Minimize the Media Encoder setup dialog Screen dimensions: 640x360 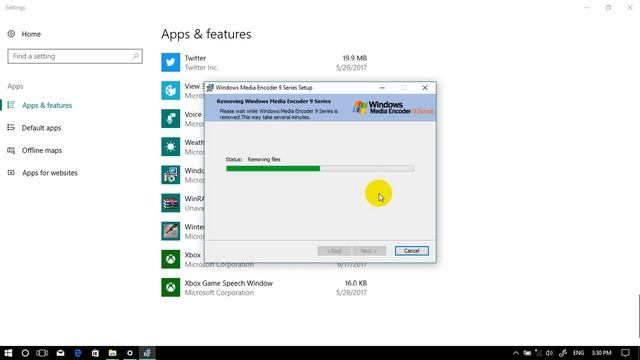pos(382,88)
